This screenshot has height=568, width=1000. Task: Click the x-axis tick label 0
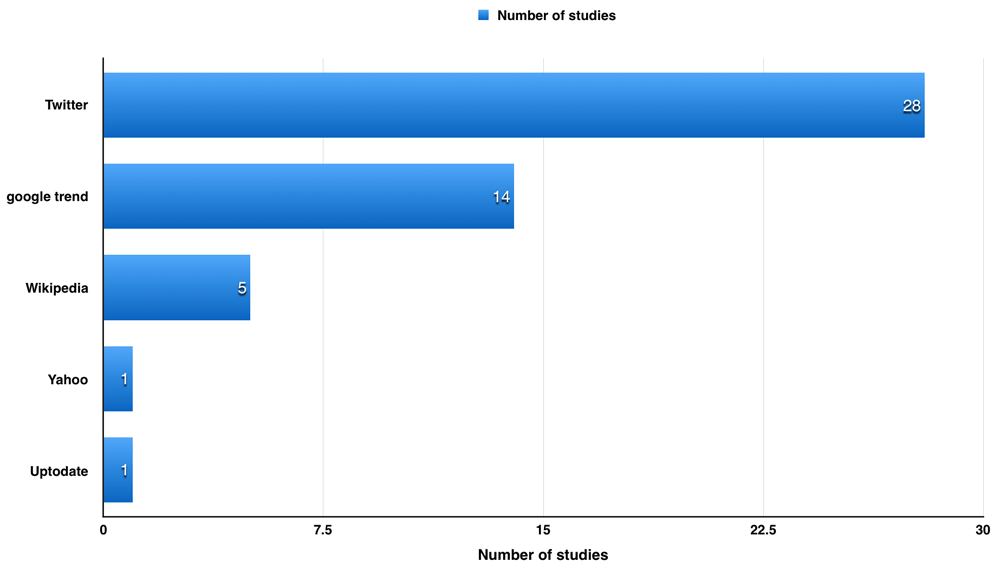click(x=103, y=530)
